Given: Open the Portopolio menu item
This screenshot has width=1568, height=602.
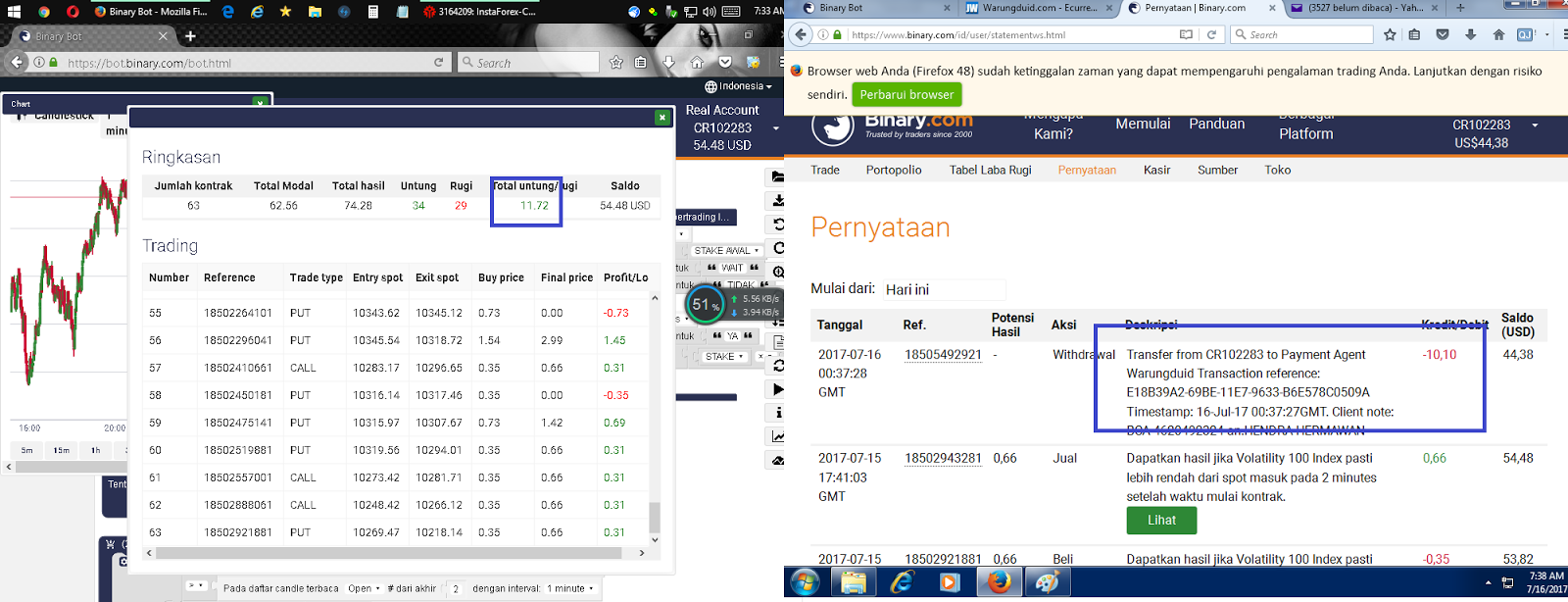Looking at the screenshot, I should coord(894,170).
